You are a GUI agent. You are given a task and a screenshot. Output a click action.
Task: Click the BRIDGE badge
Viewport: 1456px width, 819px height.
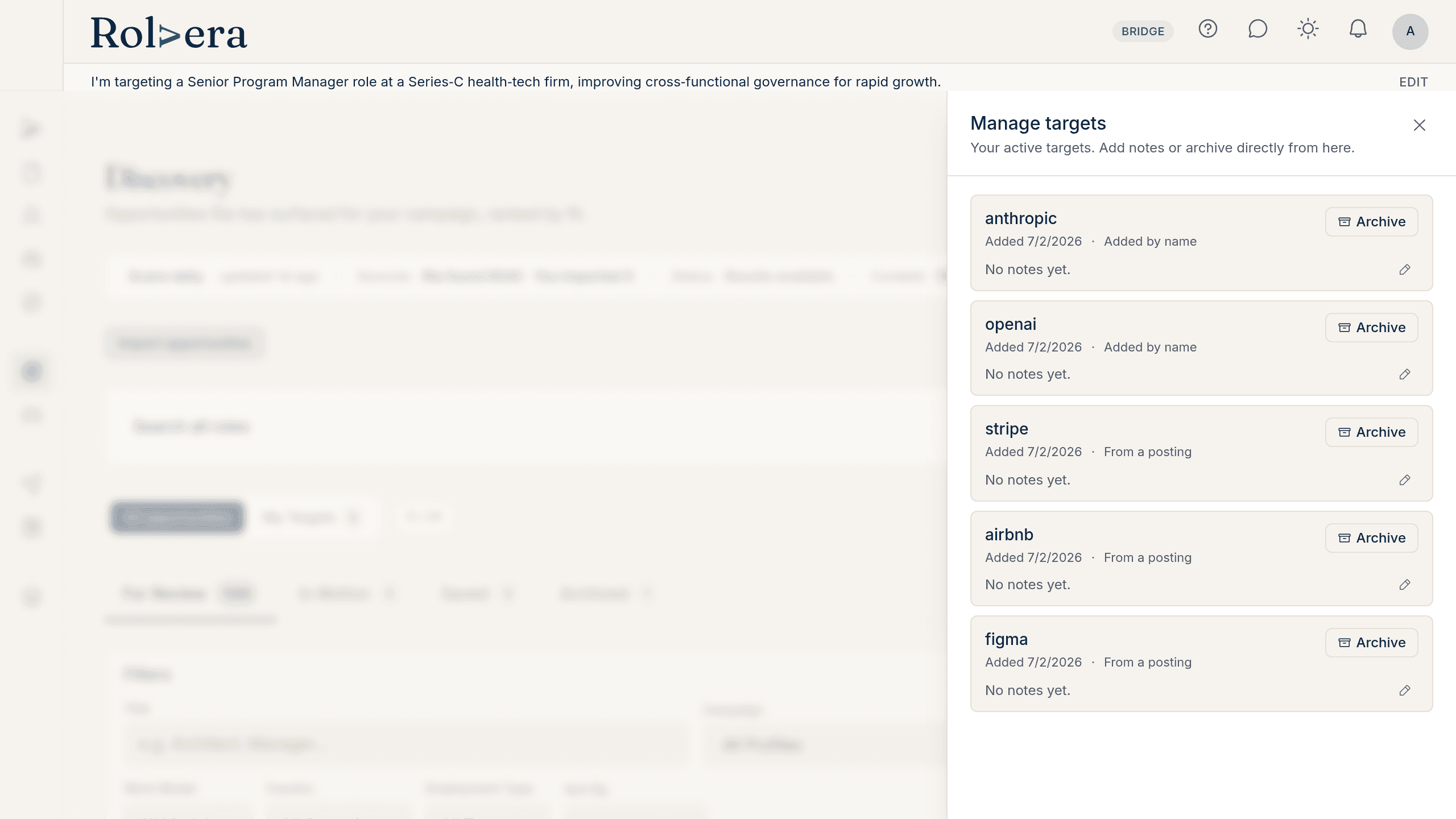pos(1143,31)
